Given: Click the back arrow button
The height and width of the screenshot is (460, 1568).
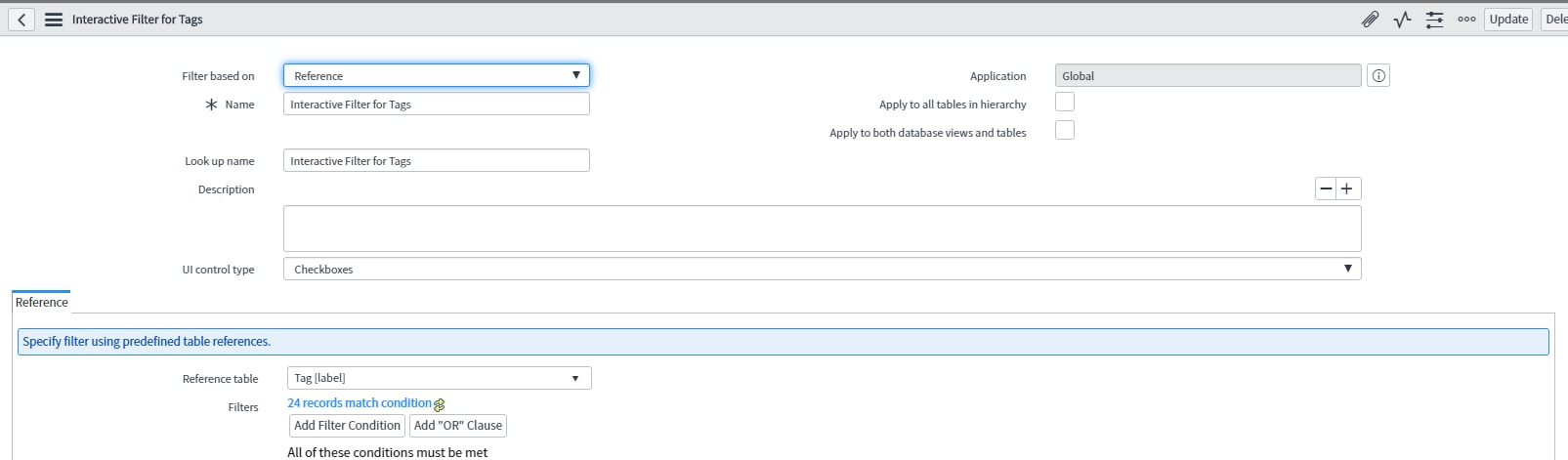Looking at the screenshot, I should click(21, 20).
